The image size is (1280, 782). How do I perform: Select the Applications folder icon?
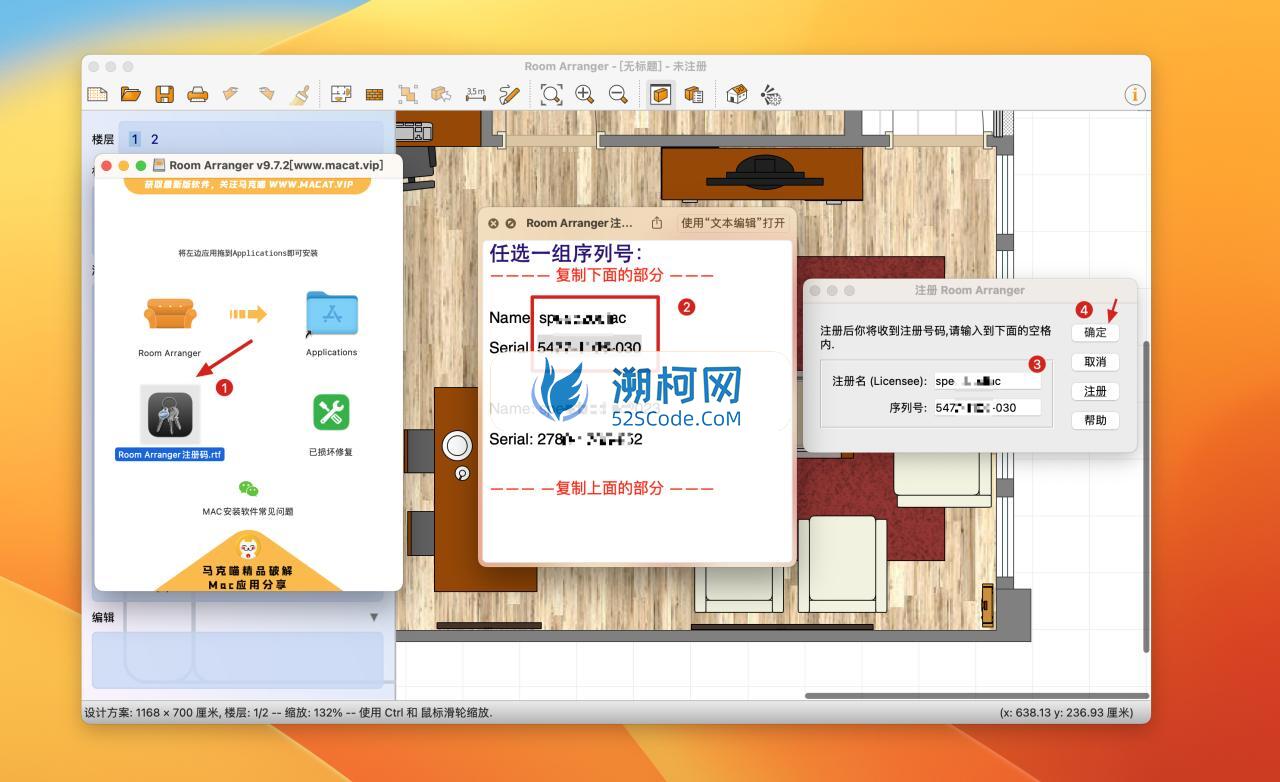click(332, 314)
